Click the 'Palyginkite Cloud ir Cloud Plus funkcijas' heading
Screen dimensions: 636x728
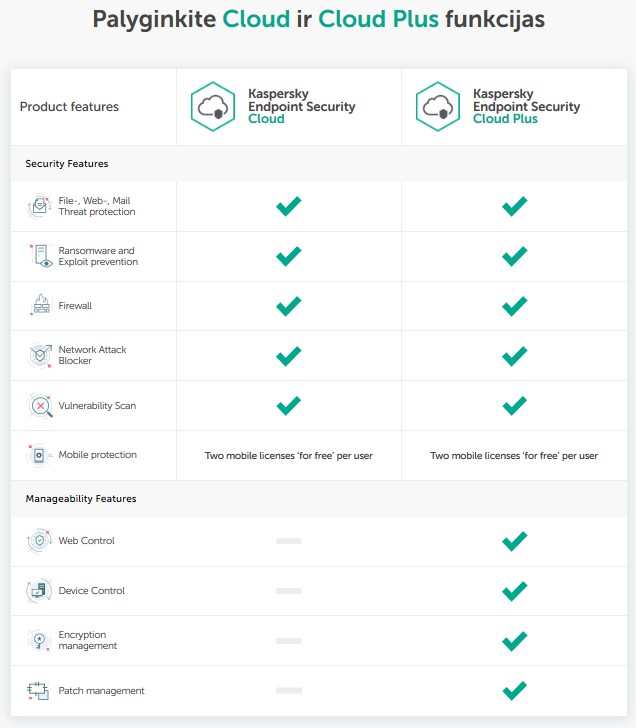[318, 20]
